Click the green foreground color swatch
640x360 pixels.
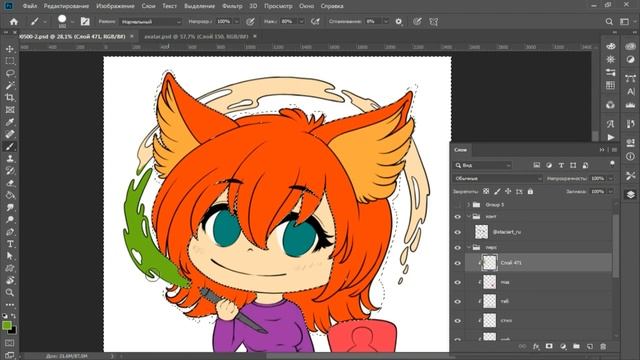[x=7, y=325]
